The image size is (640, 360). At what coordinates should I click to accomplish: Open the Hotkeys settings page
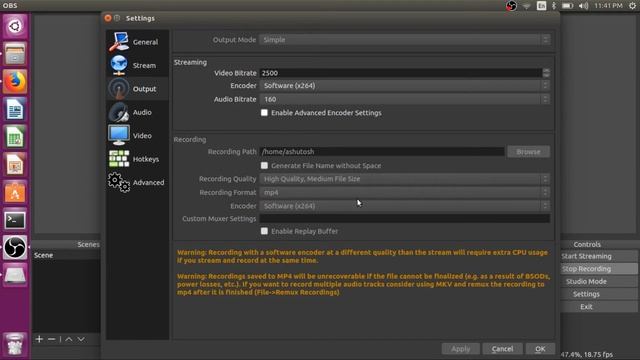(x=138, y=159)
